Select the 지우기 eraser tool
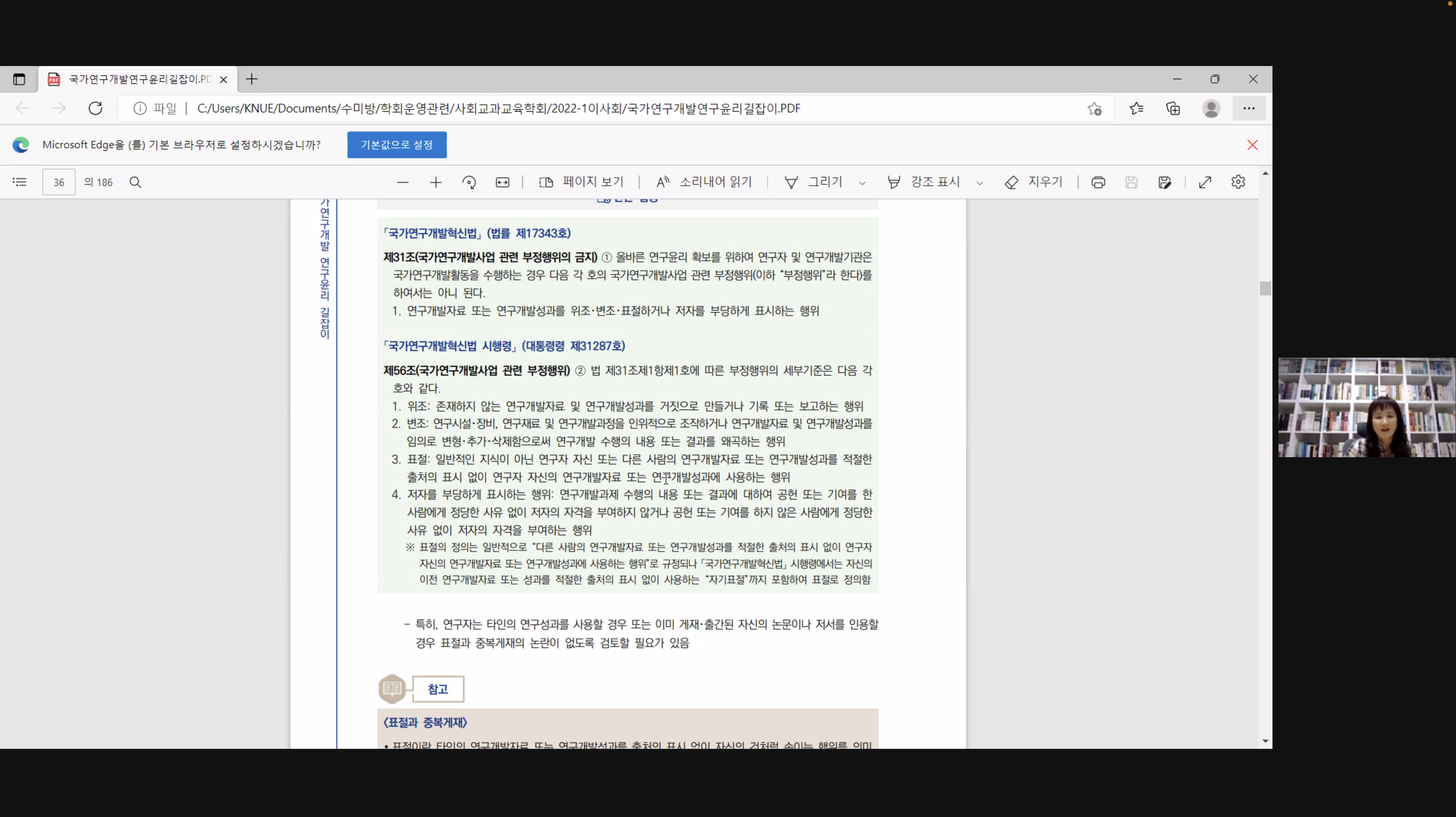 (x=1034, y=182)
